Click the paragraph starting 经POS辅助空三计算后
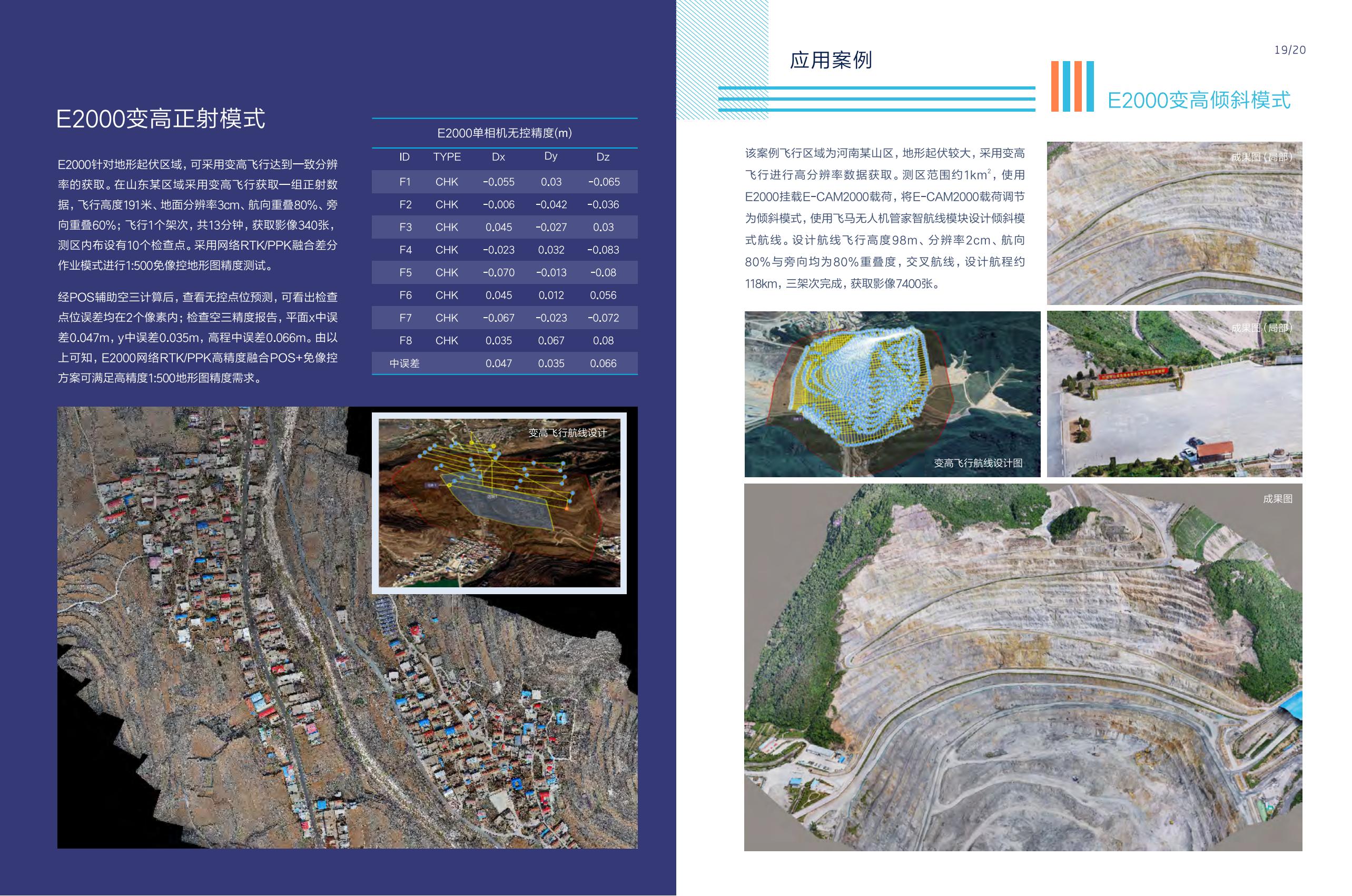Image resolution: width=1352 pixels, height=896 pixels. pyautogui.click(x=198, y=338)
